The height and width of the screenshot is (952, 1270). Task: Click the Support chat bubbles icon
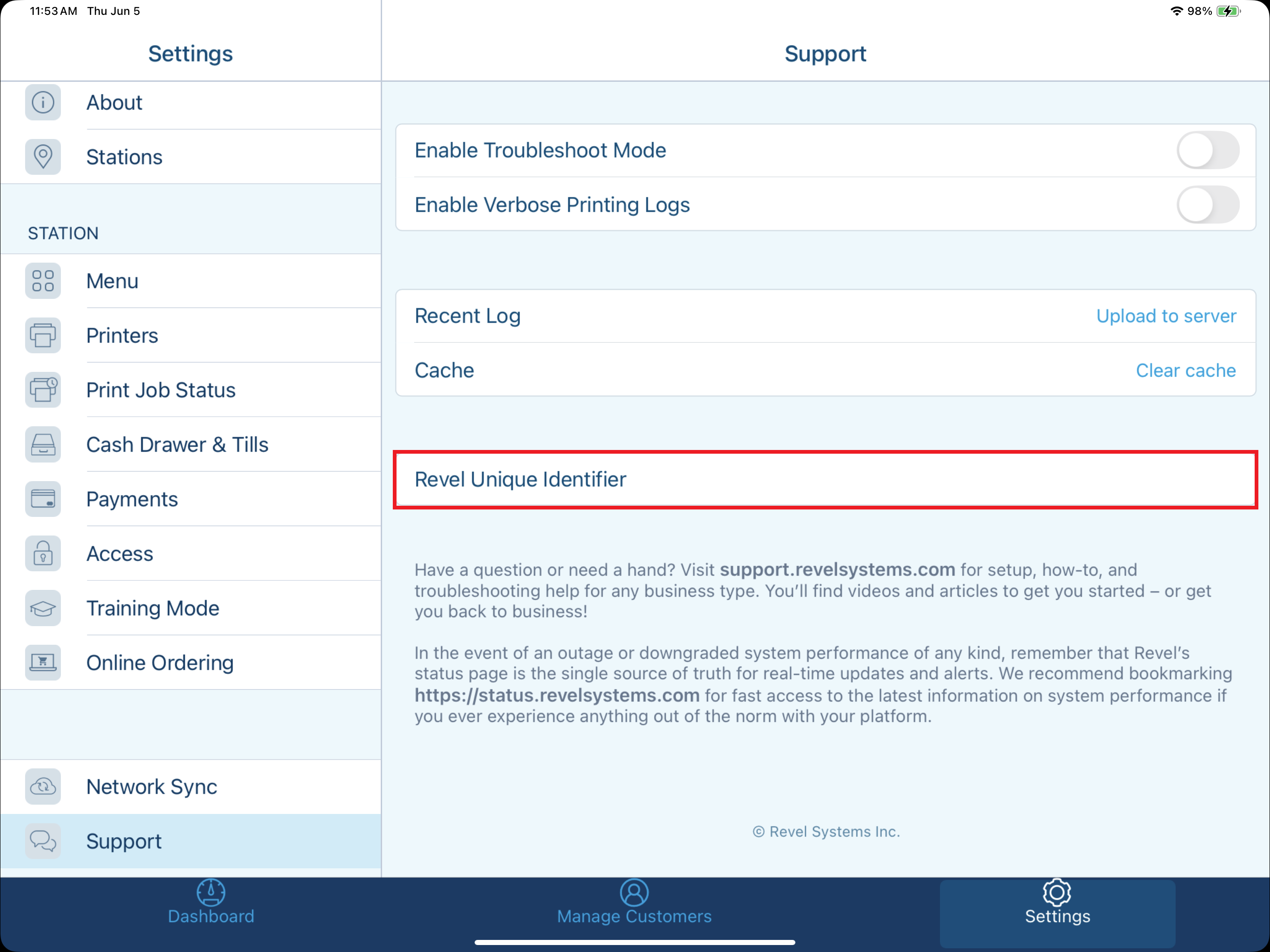[43, 841]
